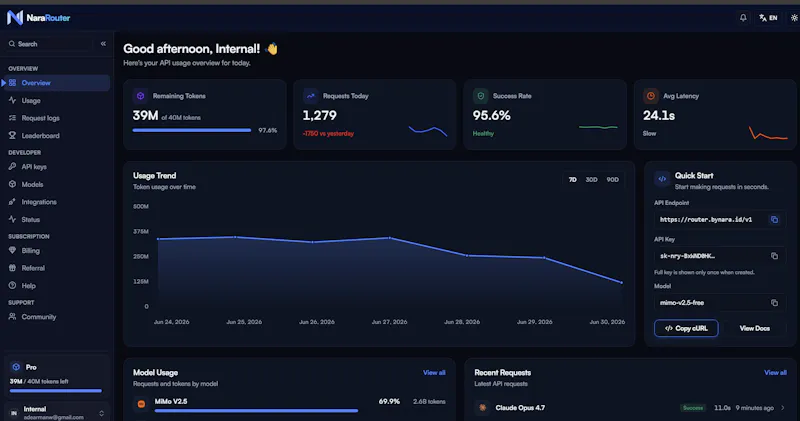The width and height of the screenshot is (800, 421).
Task: Check the Status page
Action: pyautogui.click(x=56, y=219)
